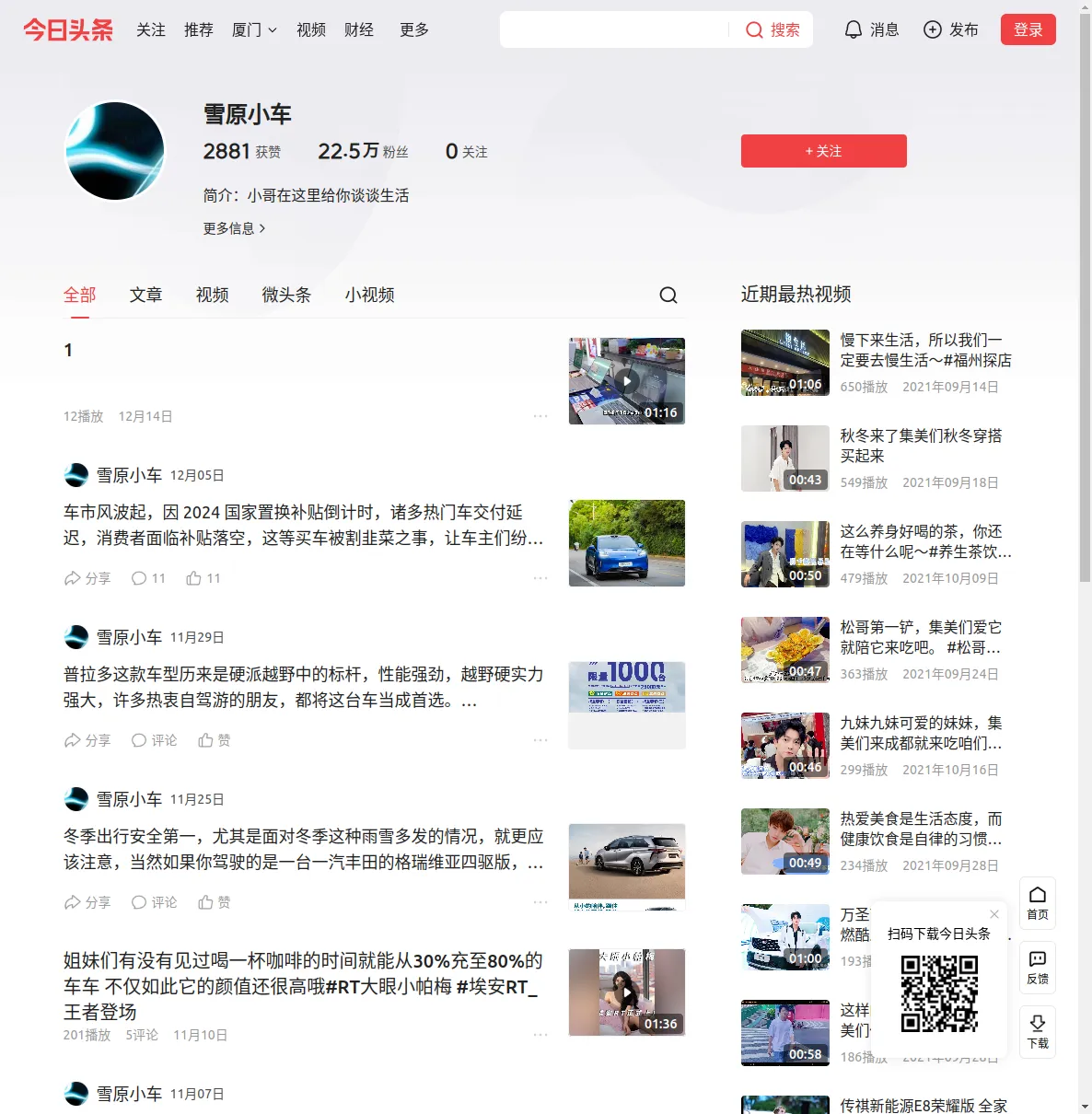Image resolution: width=1092 pixels, height=1114 pixels.
Task: Click the 首页 home sidebar icon
Action: 1038,903
